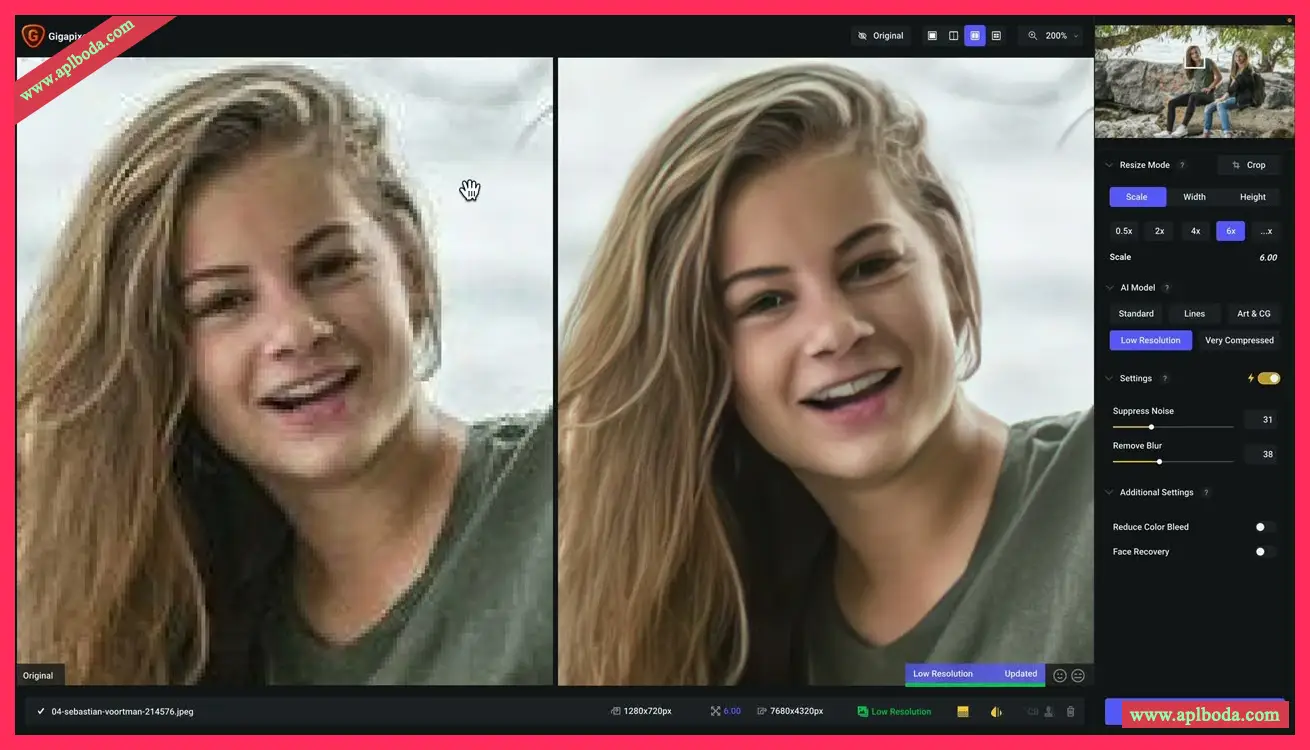Switch resize mode to Width tab
Screen dimensions: 1310x750
click(x=1194, y=197)
